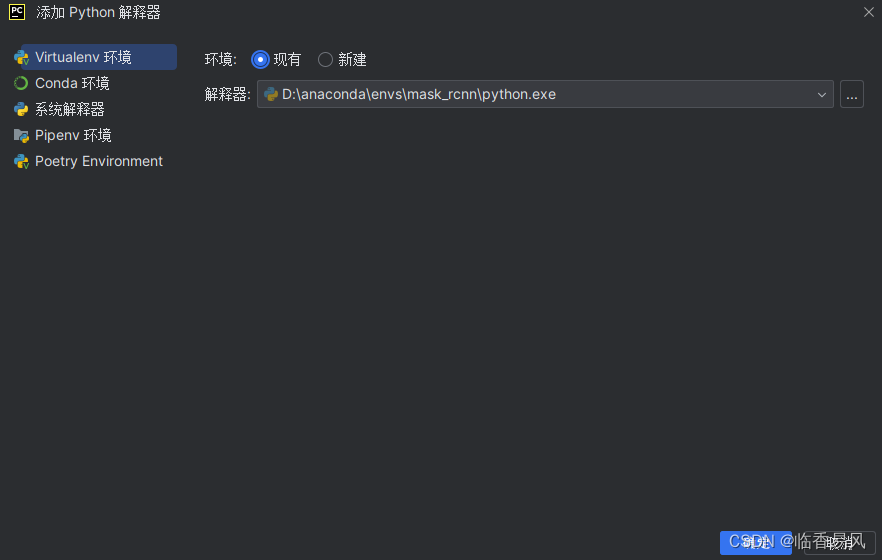The height and width of the screenshot is (560, 882).
Task: Close the 添加 Python 解释器 dialog
Action: (x=868, y=12)
